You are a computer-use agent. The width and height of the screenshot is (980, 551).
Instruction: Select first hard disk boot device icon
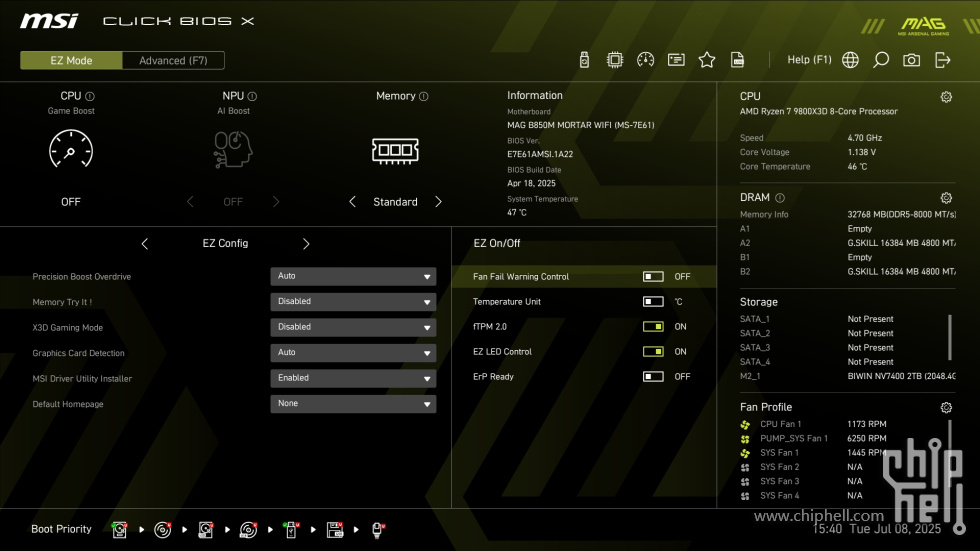[119, 530]
